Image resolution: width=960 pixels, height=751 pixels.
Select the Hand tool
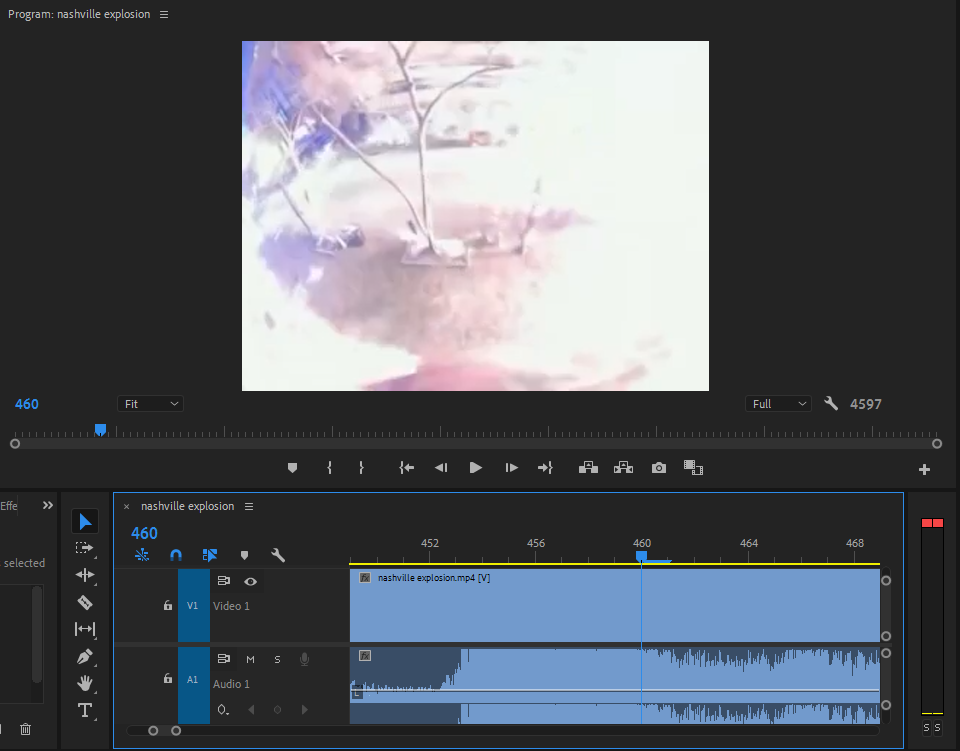tap(85, 683)
